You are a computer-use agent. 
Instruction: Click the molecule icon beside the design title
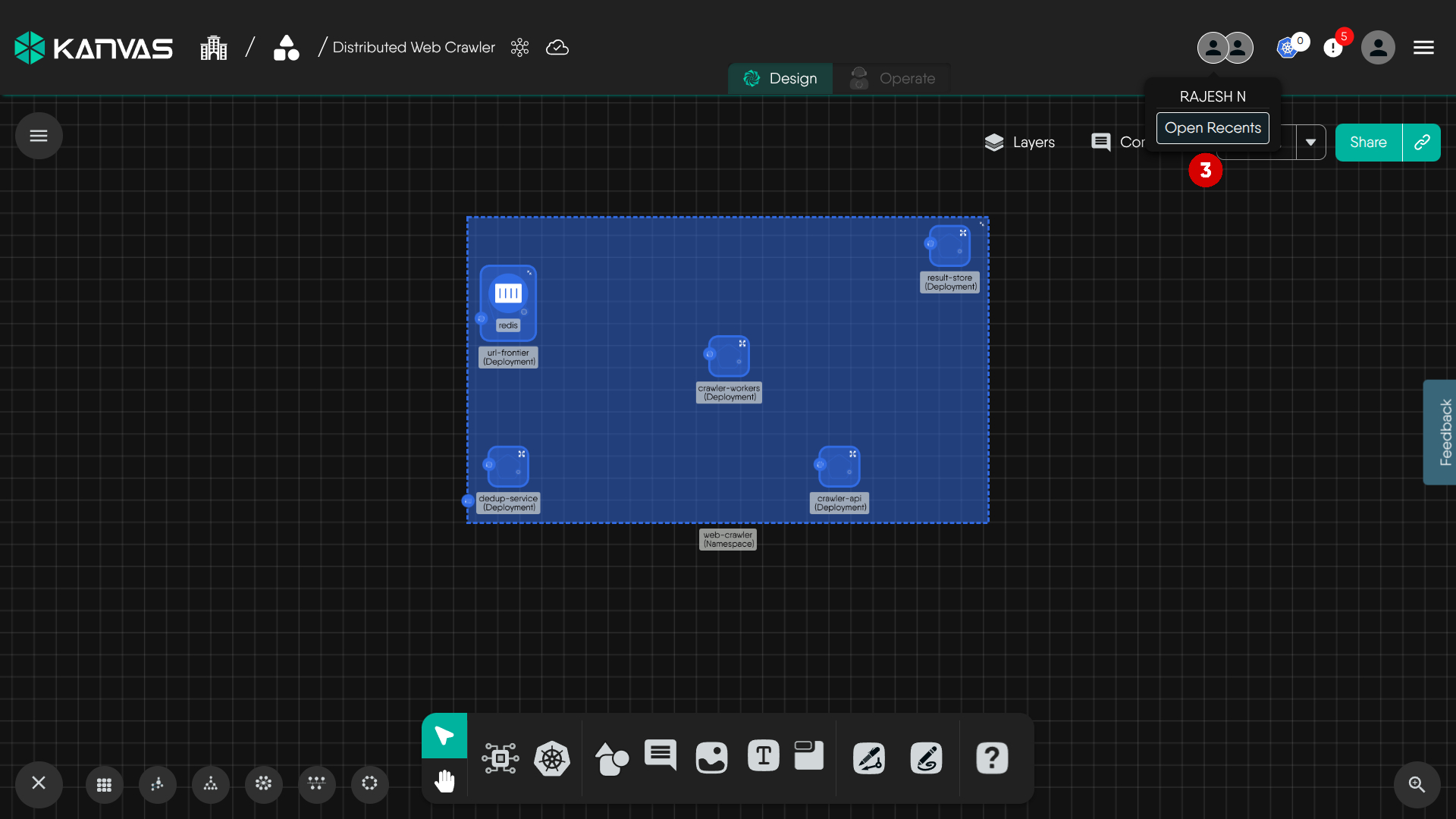[519, 48]
